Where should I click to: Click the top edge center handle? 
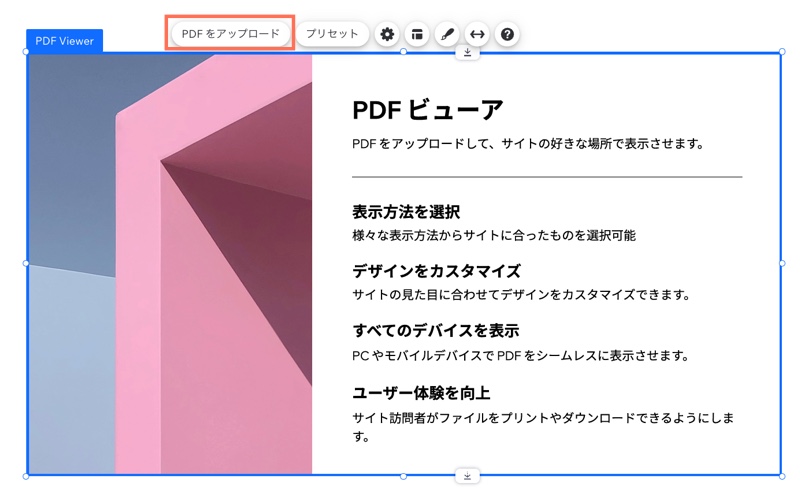(404, 52)
